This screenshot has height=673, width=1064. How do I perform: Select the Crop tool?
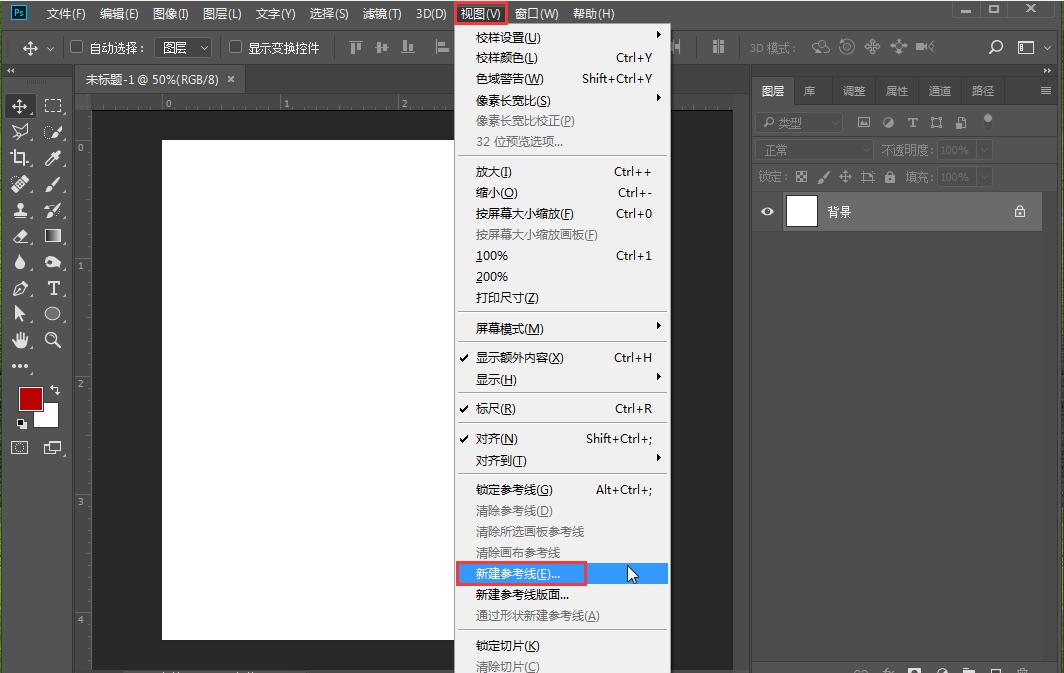[21, 158]
